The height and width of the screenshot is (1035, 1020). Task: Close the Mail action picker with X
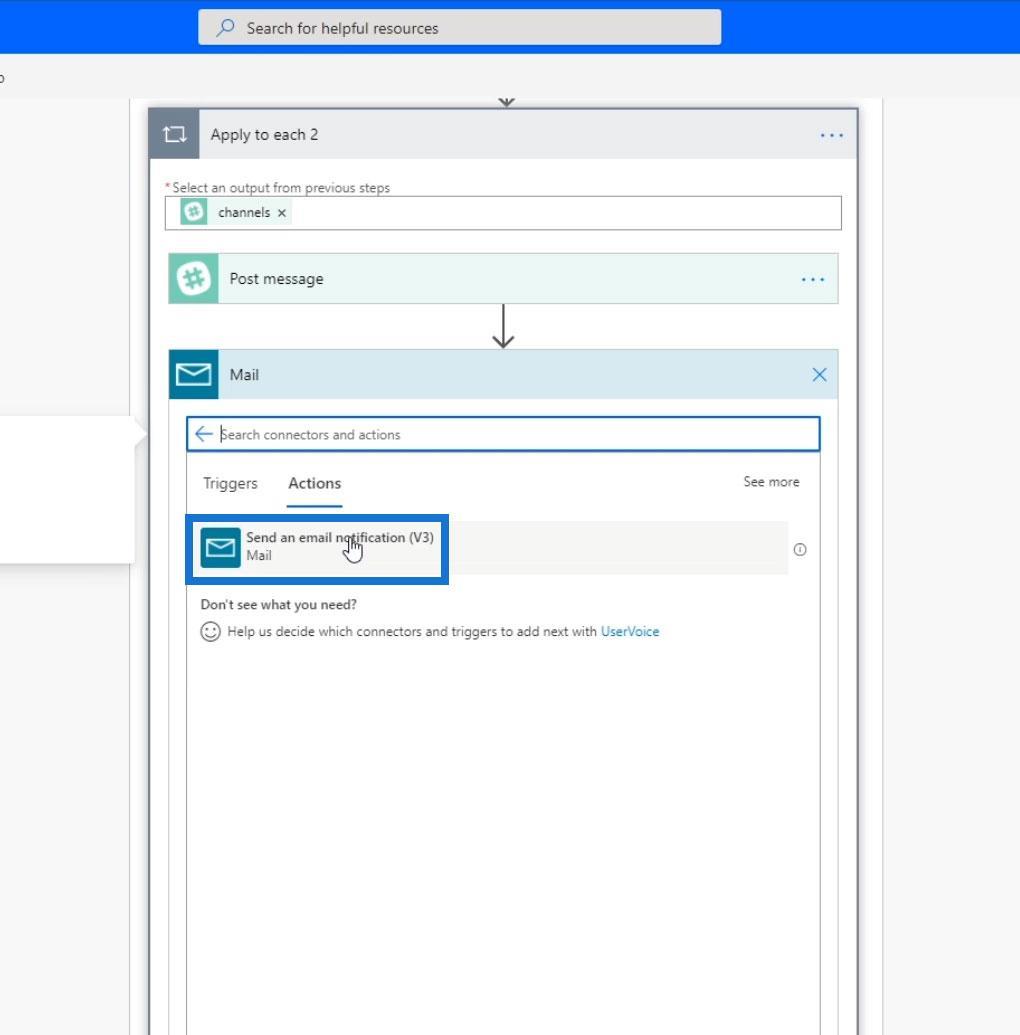(x=819, y=375)
